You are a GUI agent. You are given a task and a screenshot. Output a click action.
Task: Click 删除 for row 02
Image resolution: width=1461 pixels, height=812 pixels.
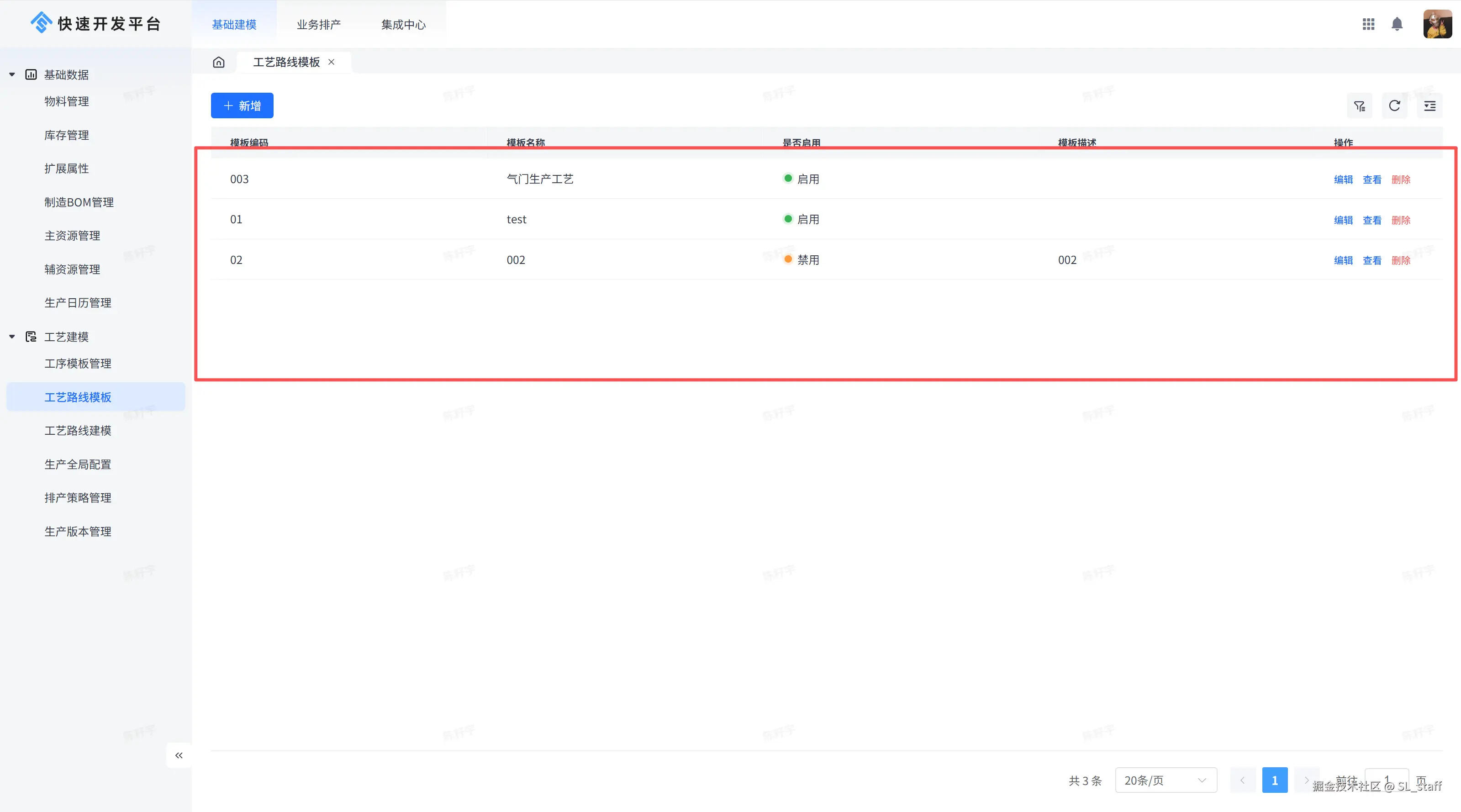coord(1401,260)
